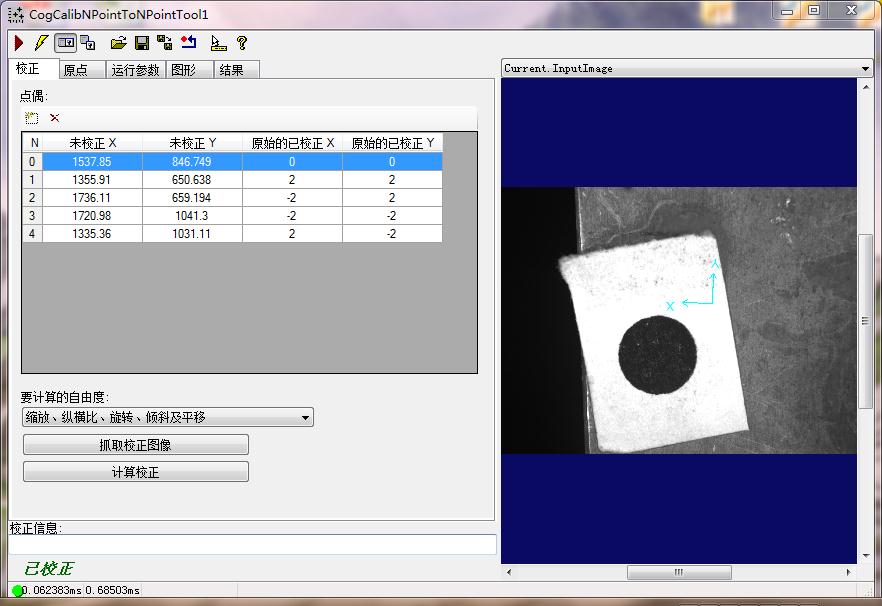Toggle the local image display button
882x606 pixels.
click(65, 43)
